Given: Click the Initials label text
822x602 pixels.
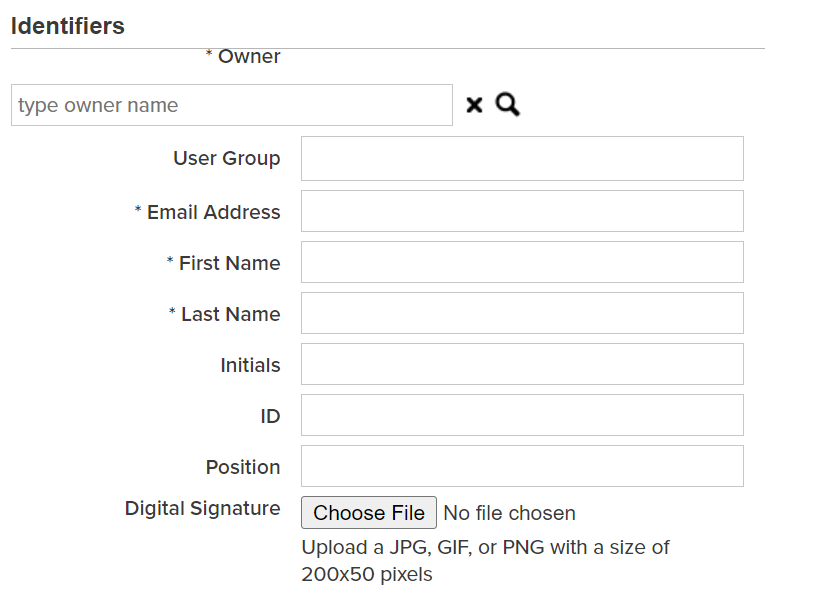Looking at the screenshot, I should 250,365.
